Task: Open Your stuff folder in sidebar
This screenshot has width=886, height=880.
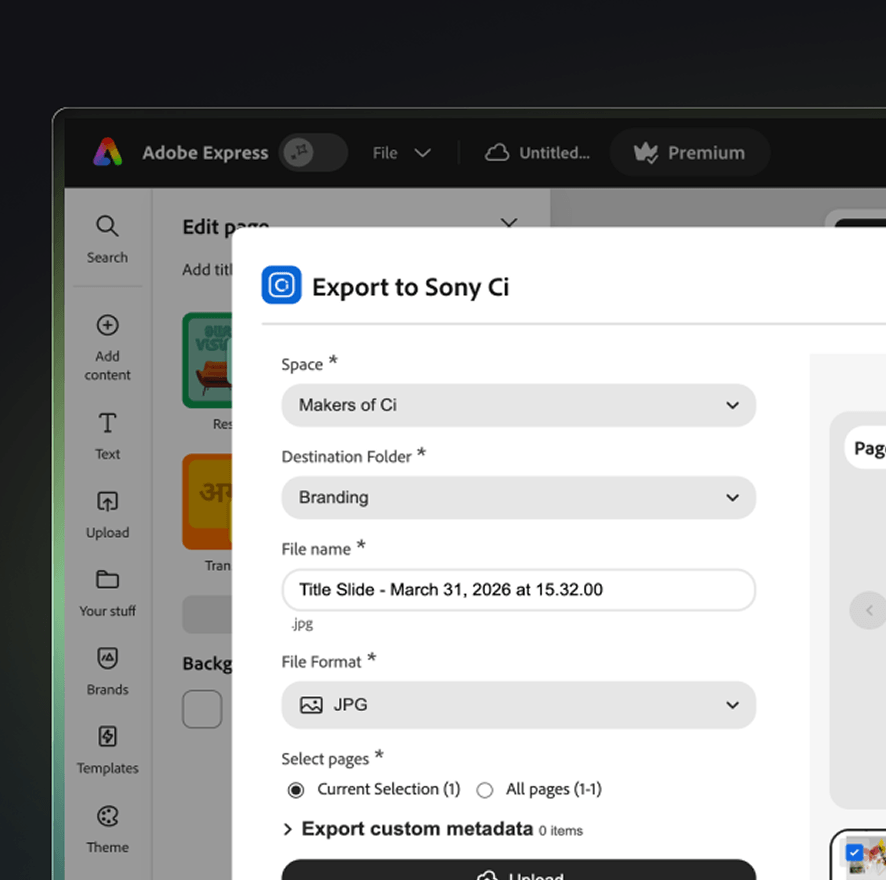Action: [107, 593]
